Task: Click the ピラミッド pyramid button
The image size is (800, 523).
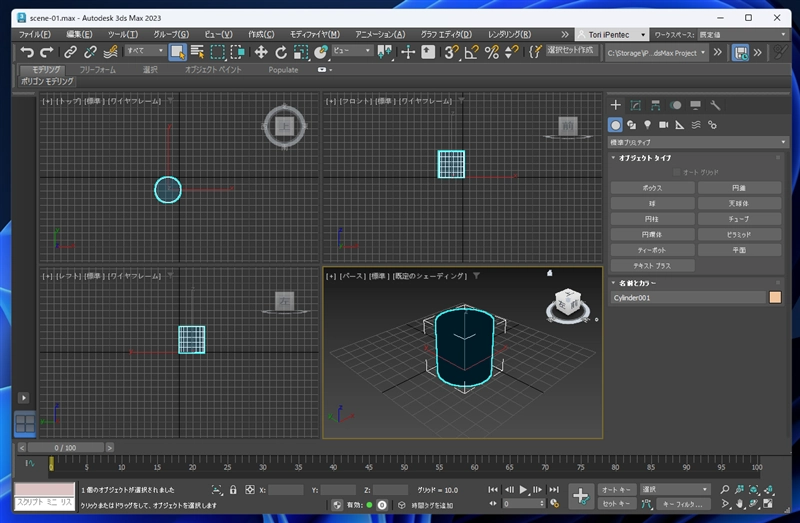Action: 739,234
